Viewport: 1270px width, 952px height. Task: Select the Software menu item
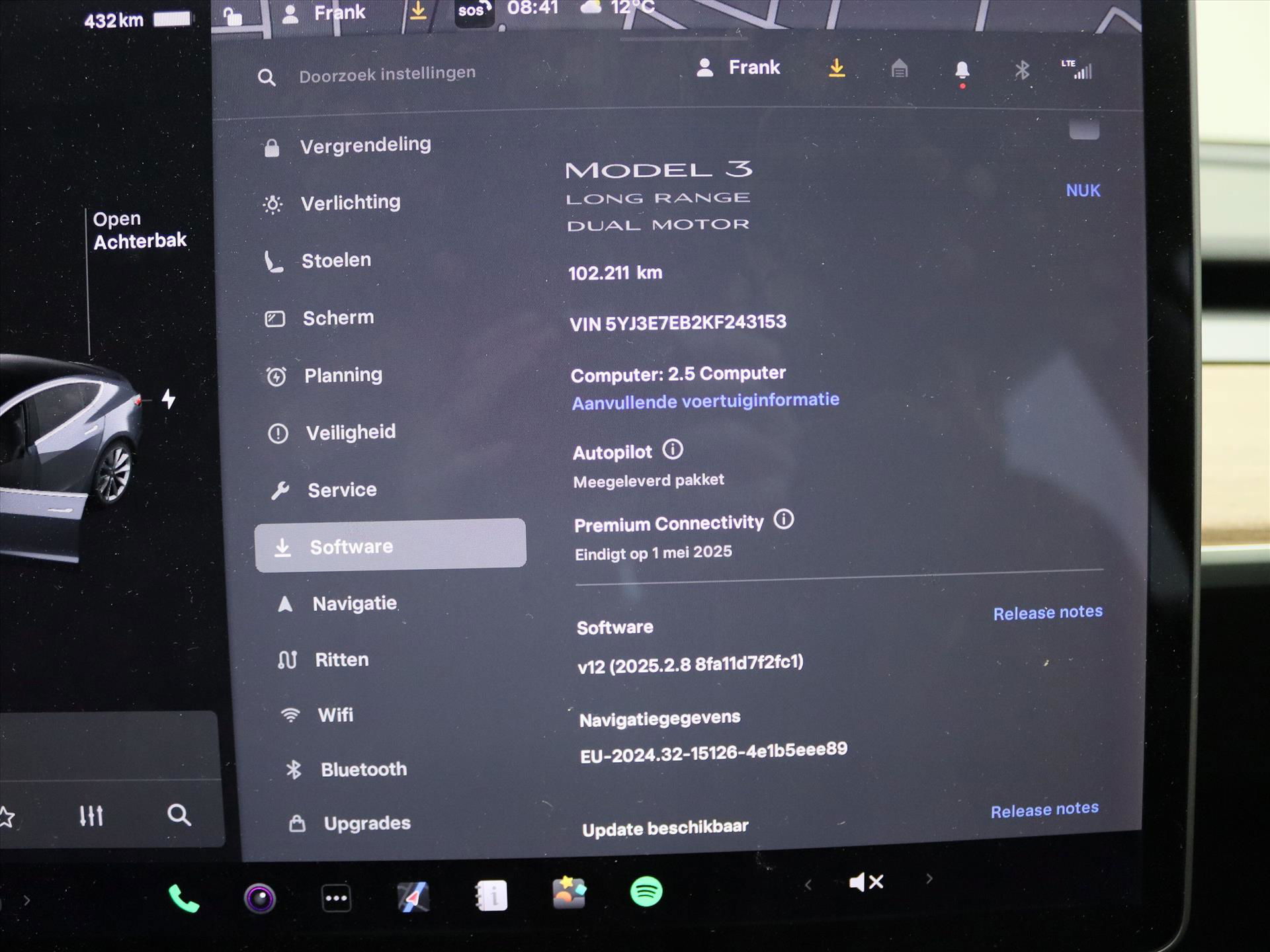tap(390, 545)
